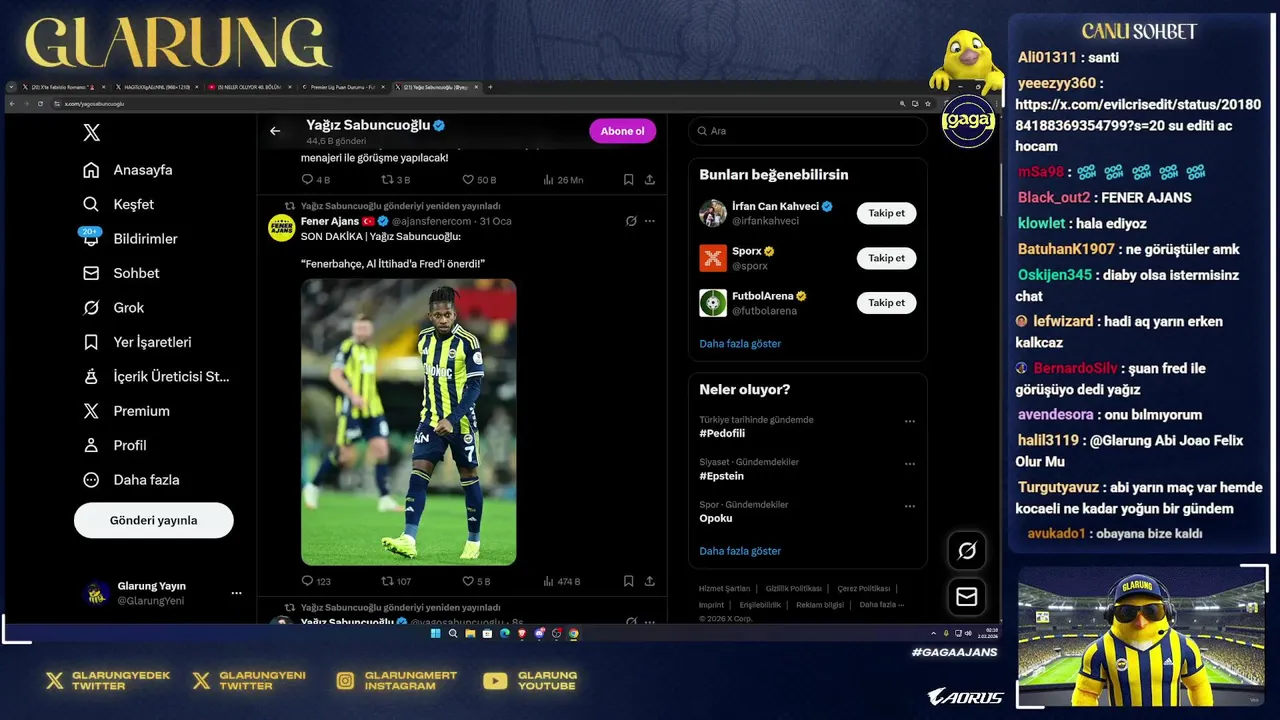This screenshot has width=1280, height=720.
Task: Like the top post with 50 B likes
Action: [479, 180]
